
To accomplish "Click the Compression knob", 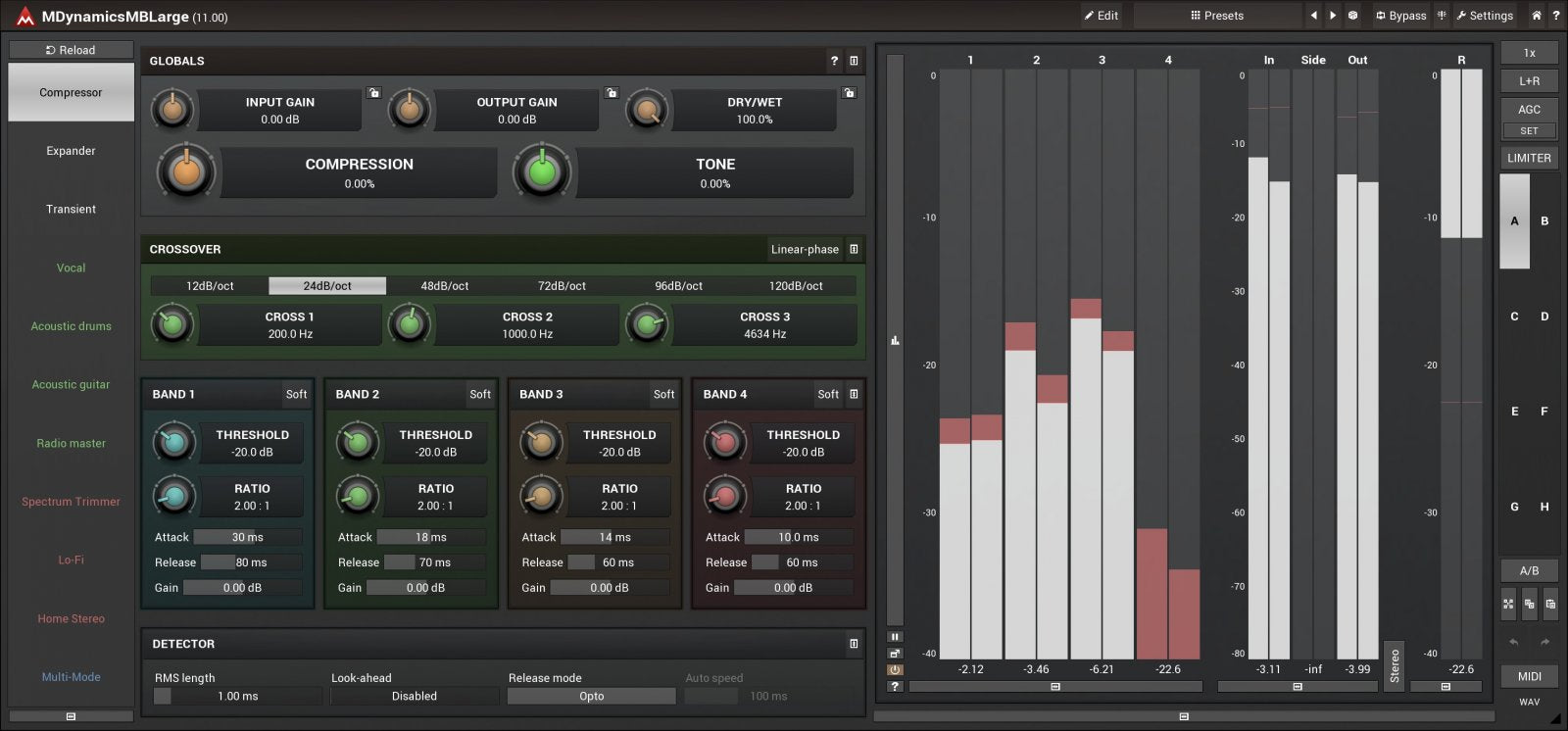I will 186,172.
